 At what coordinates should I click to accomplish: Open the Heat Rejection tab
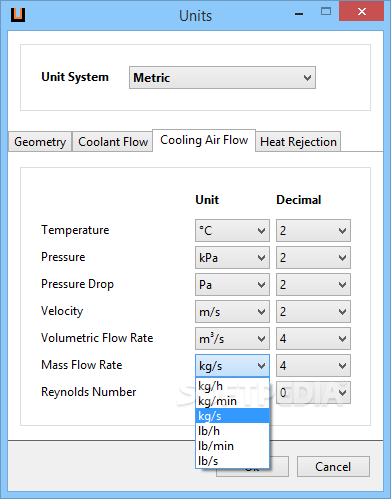tap(298, 142)
